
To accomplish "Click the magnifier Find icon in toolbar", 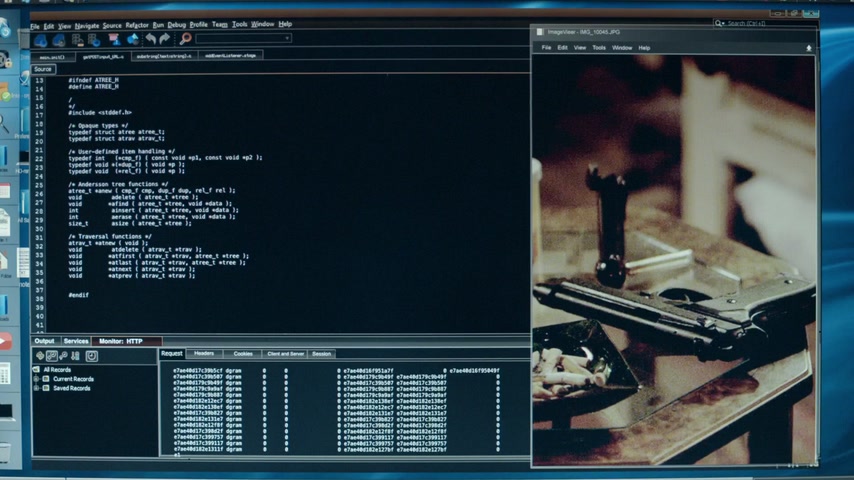I will [185, 39].
